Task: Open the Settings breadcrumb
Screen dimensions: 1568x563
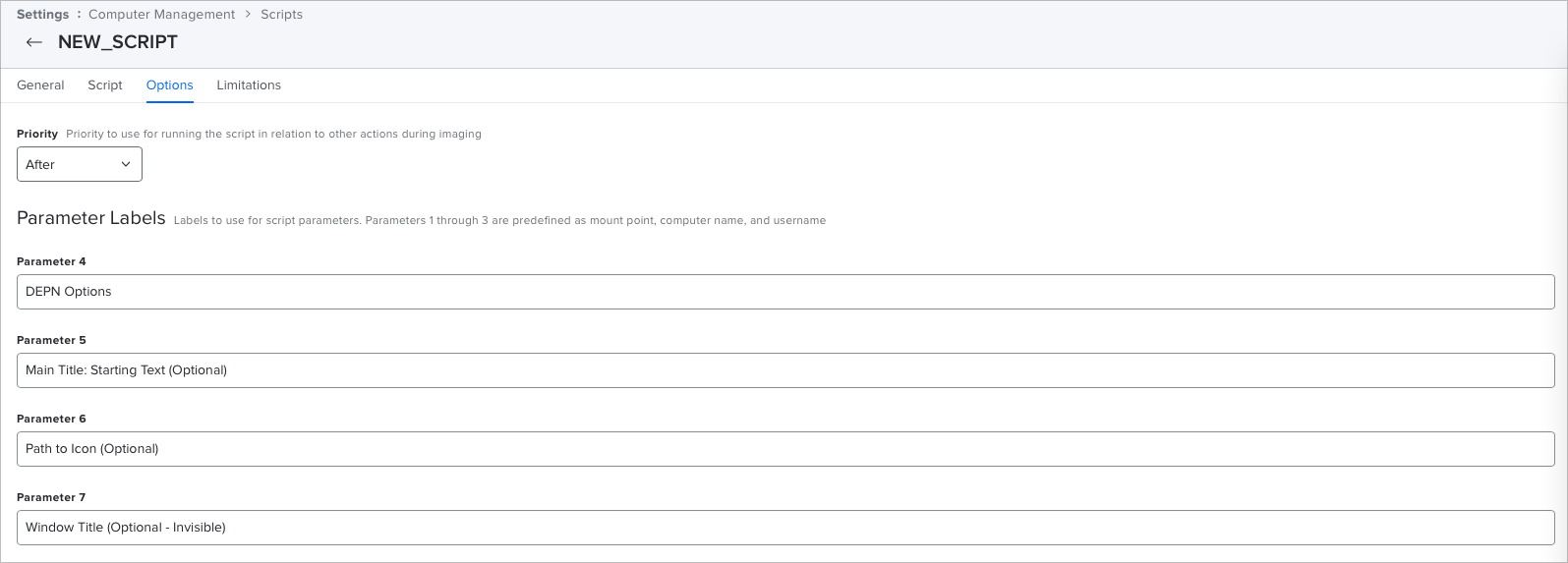Action: tap(42, 15)
